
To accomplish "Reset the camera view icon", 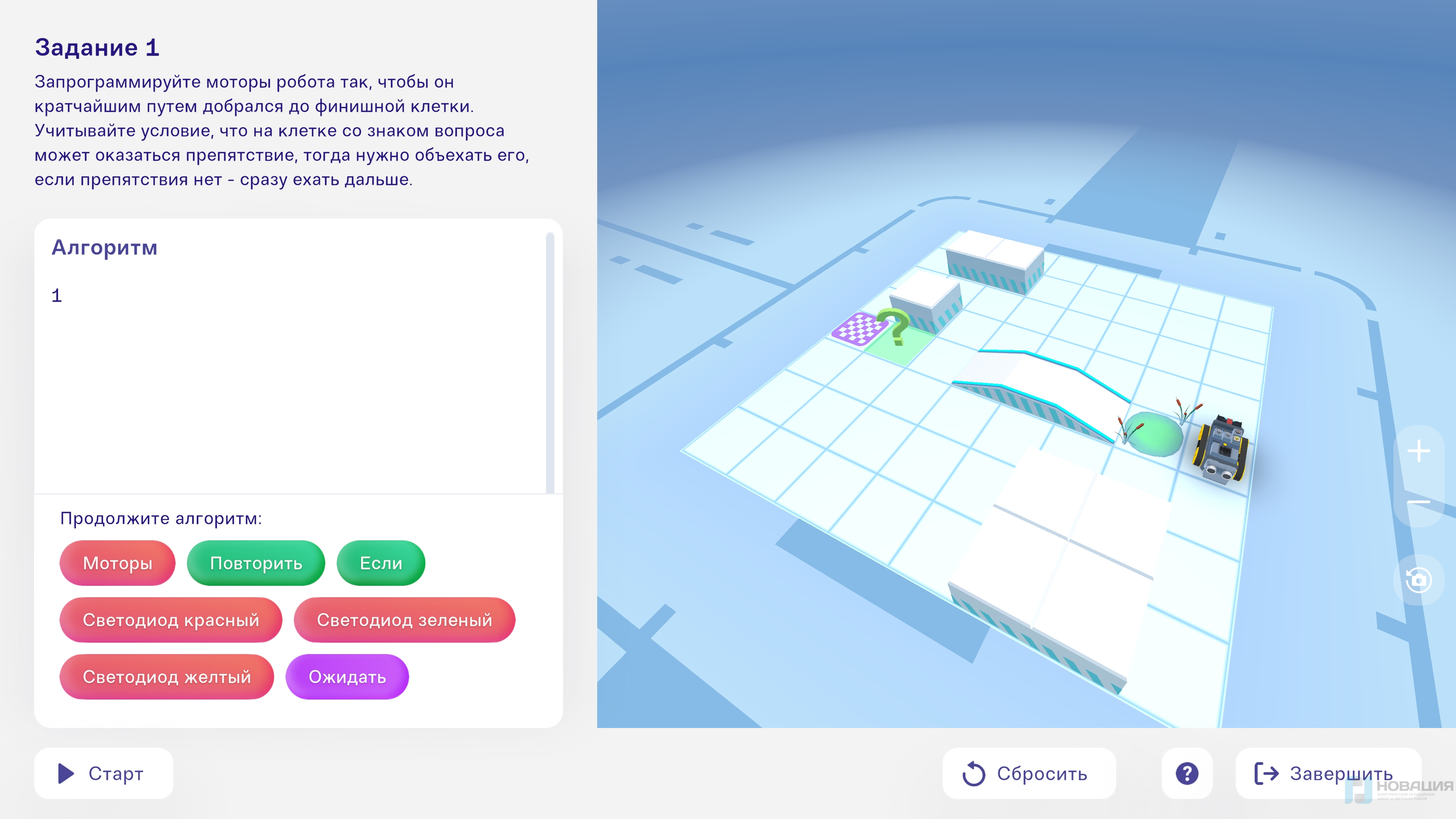I will click(1418, 580).
